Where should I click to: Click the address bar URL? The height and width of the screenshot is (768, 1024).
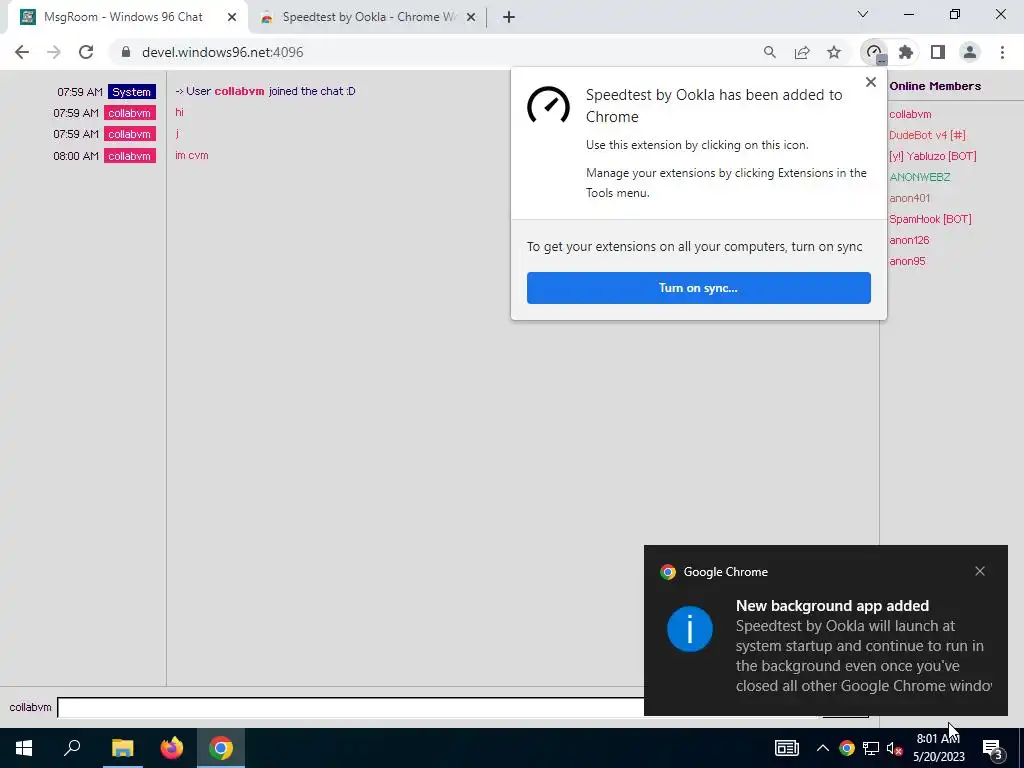(x=223, y=52)
